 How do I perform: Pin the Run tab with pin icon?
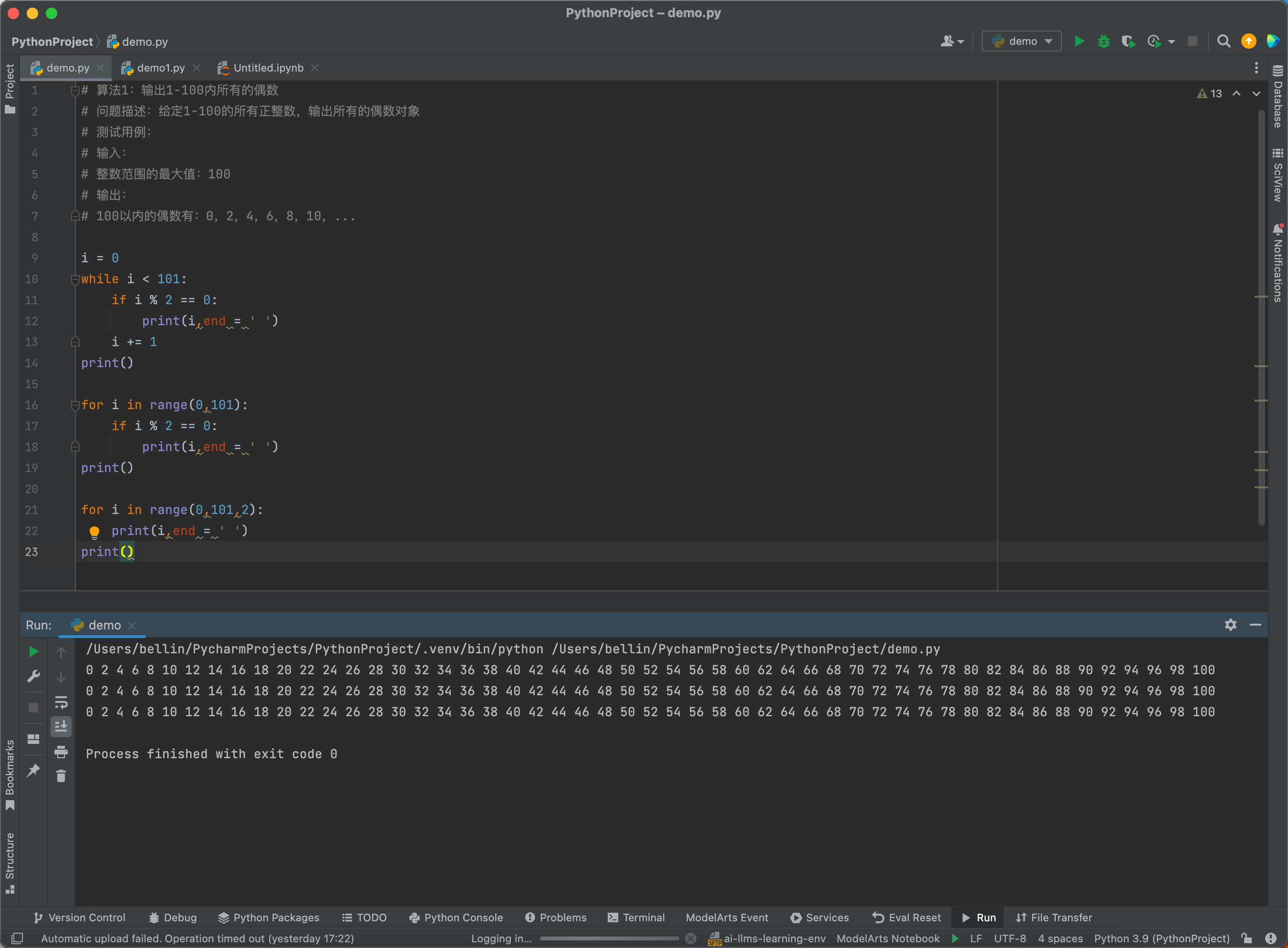(33, 771)
